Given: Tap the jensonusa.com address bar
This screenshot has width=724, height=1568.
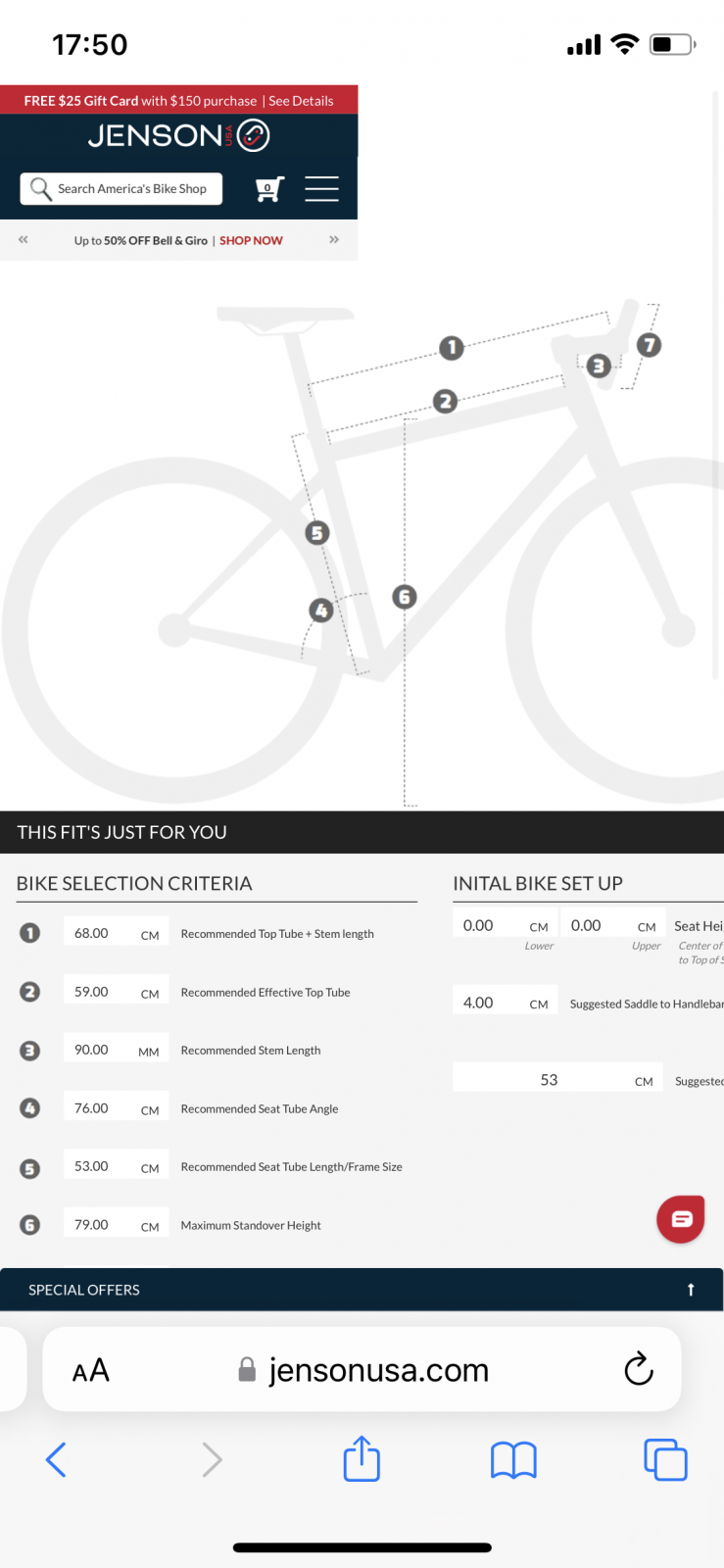Looking at the screenshot, I should click(x=378, y=1370).
